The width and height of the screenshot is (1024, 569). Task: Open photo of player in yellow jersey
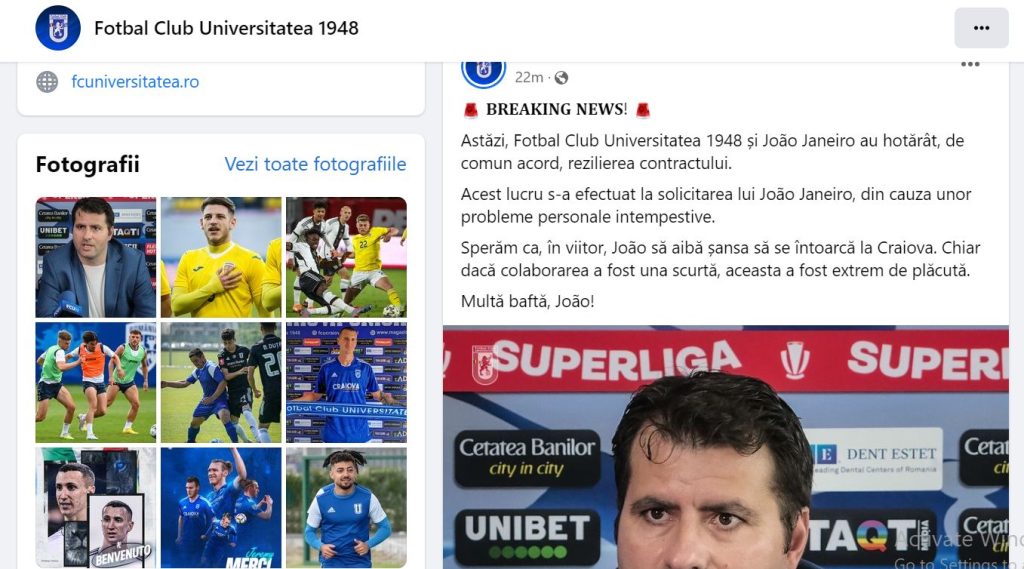pyautogui.click(x=221, y=257)
